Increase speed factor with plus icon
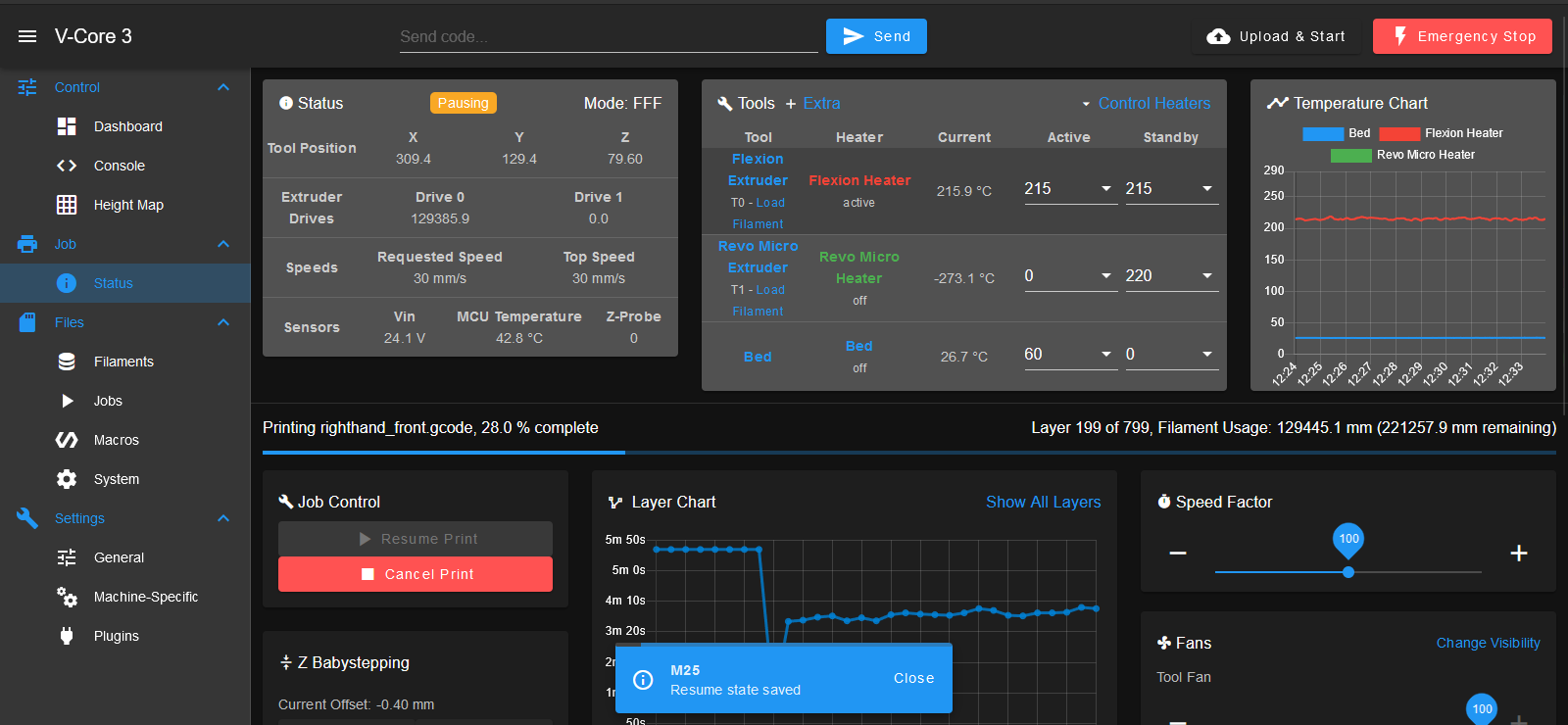Image resolution: width=1568 pixels, height=725 pixels. coord(1519,554)
